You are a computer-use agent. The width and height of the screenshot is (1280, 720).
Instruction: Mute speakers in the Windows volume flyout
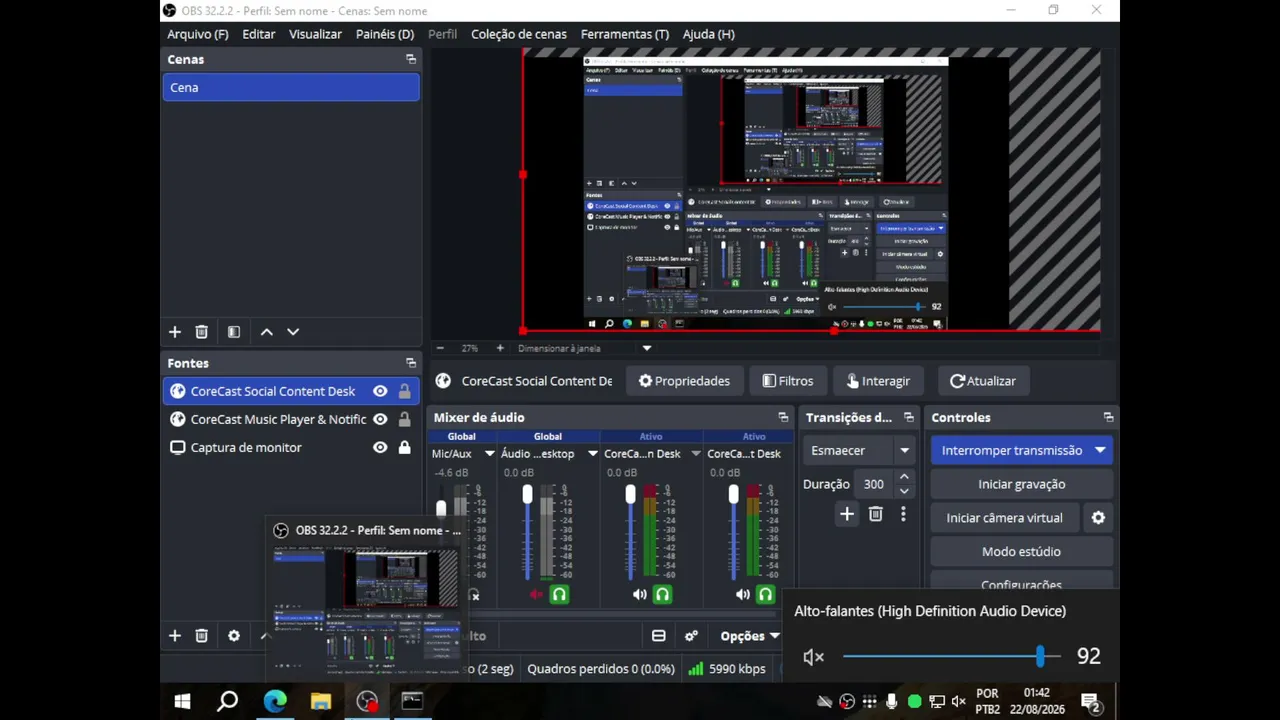tap(813, 657)
